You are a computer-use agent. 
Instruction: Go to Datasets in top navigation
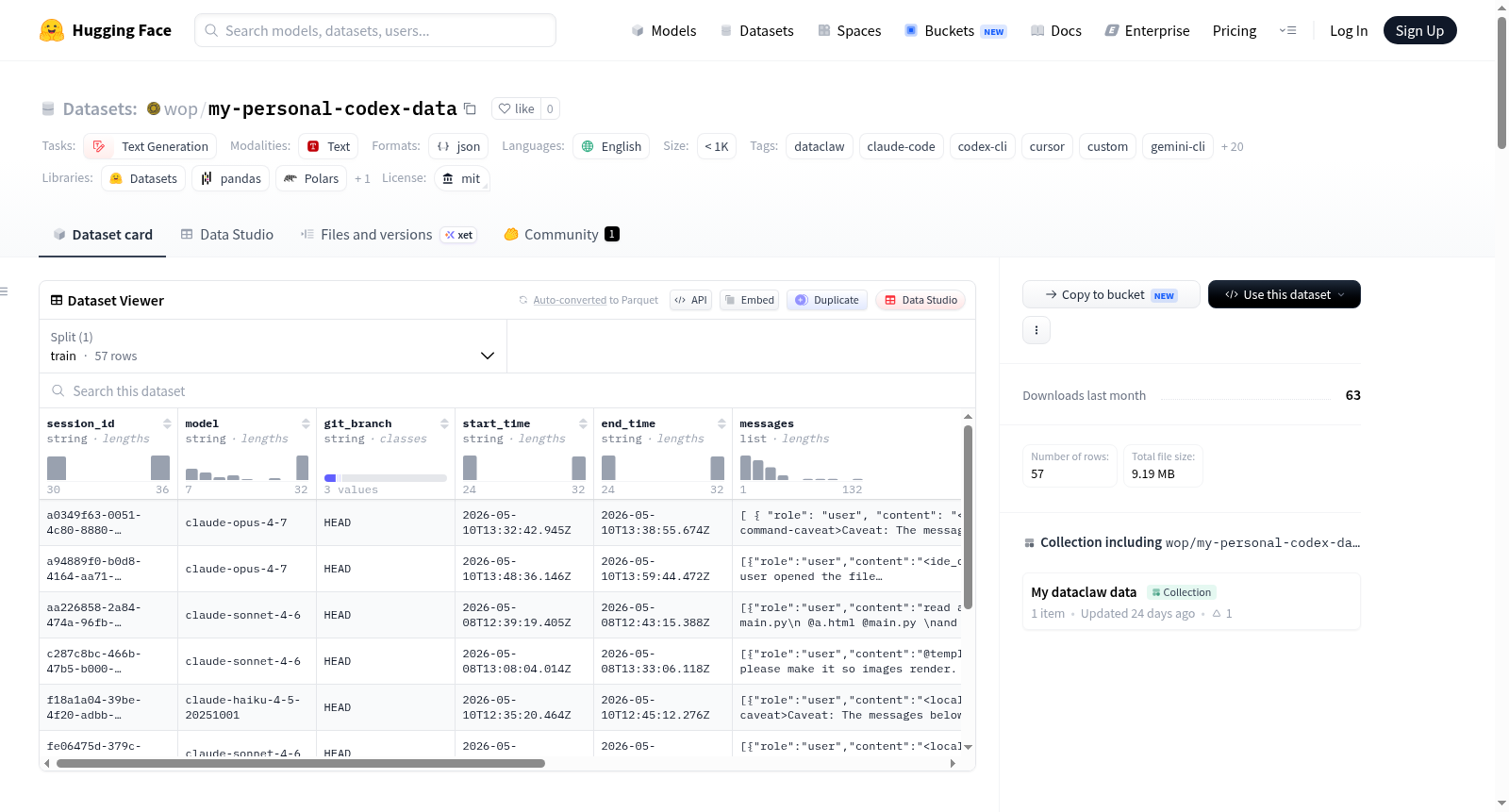pyautogui.click(x=756, y=30)
